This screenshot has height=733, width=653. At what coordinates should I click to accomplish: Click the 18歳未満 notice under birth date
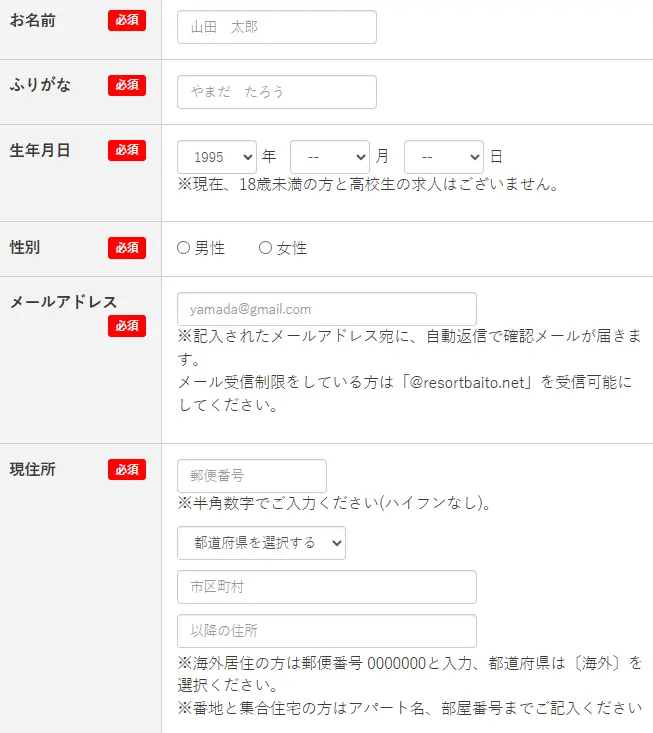tap(368, 185)
